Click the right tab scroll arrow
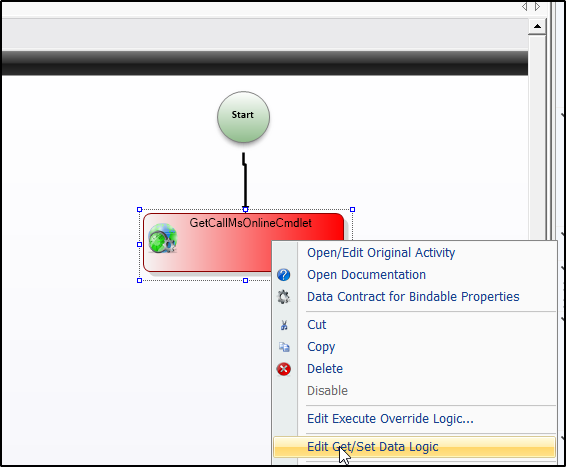 tap(537, 6)
